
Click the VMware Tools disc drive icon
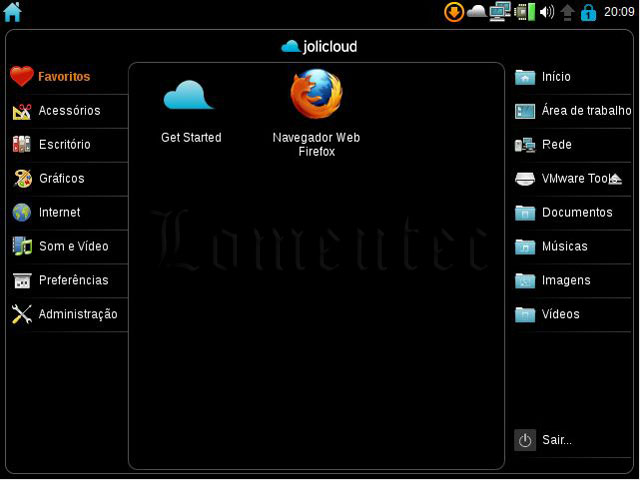coord(525,179)
